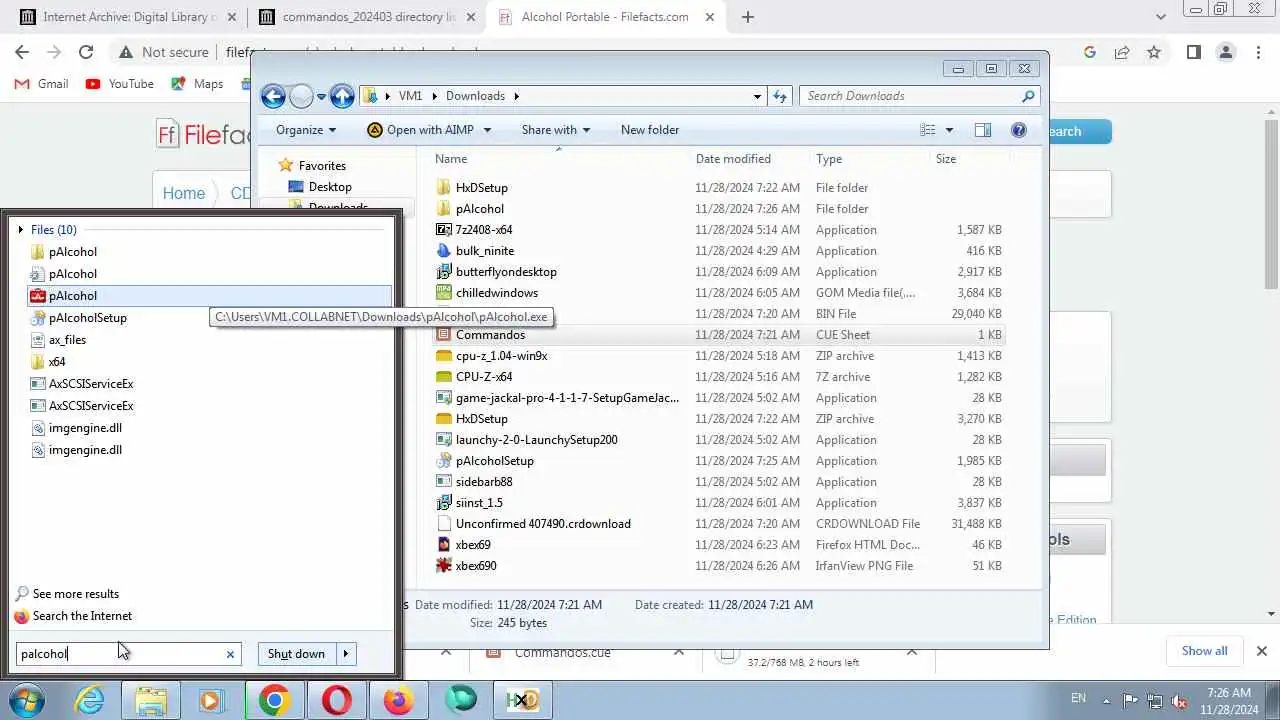Viewport: 1280px width, 720px height.
Task: Clear the palcohol search box X
Action: [x=230, y=654]
